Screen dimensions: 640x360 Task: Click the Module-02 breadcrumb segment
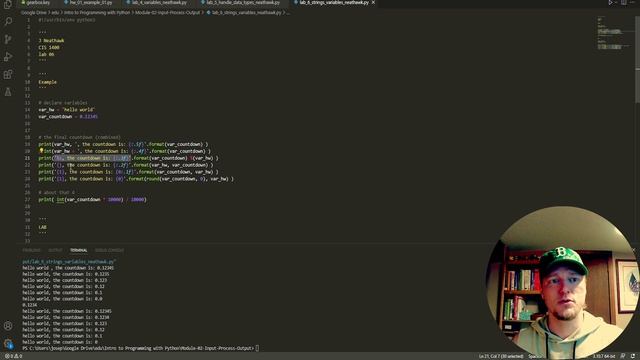tap(168, 13)
